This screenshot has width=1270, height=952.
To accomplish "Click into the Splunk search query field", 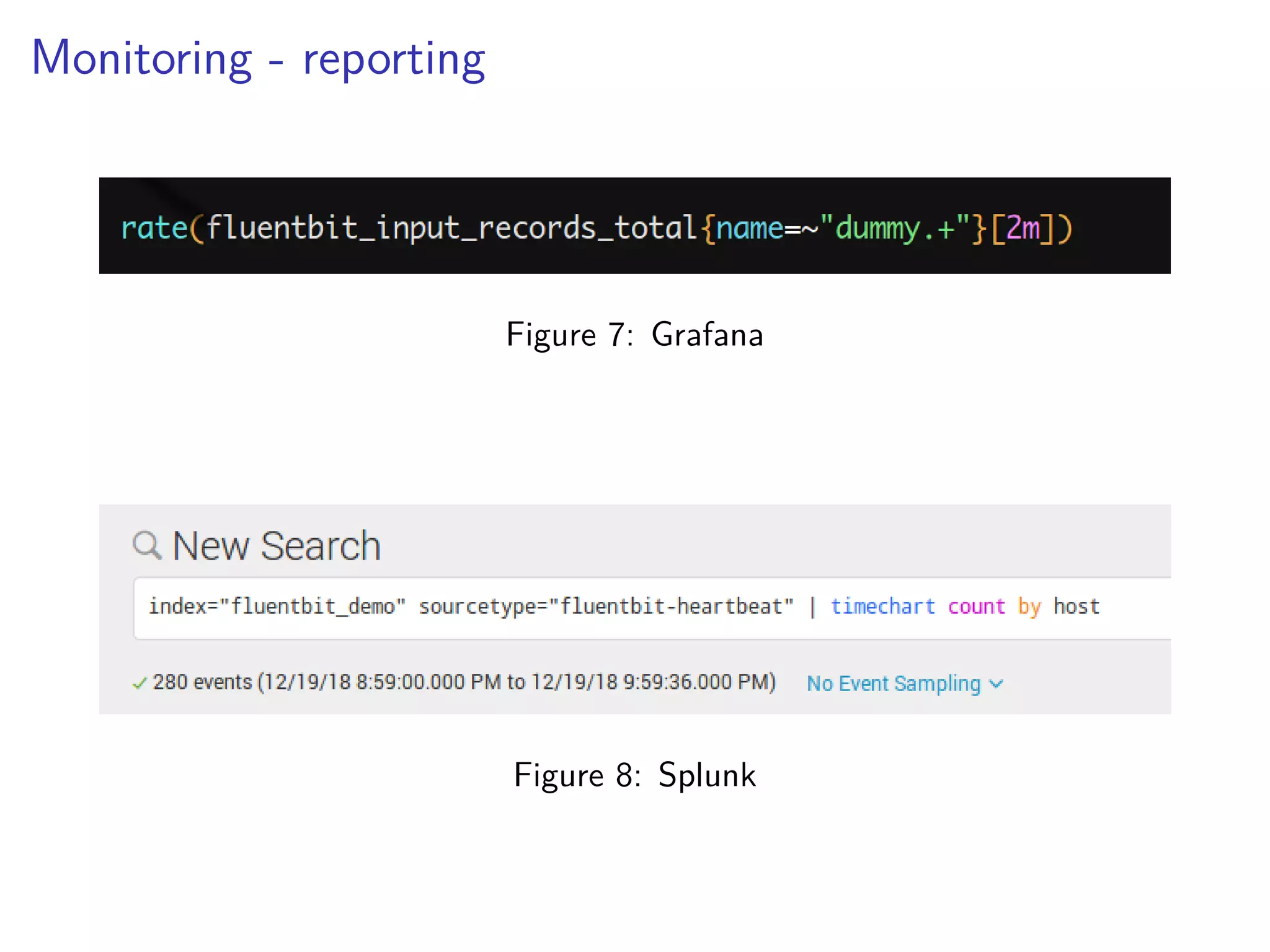I will pyautogui.click(x=652, y=608).
